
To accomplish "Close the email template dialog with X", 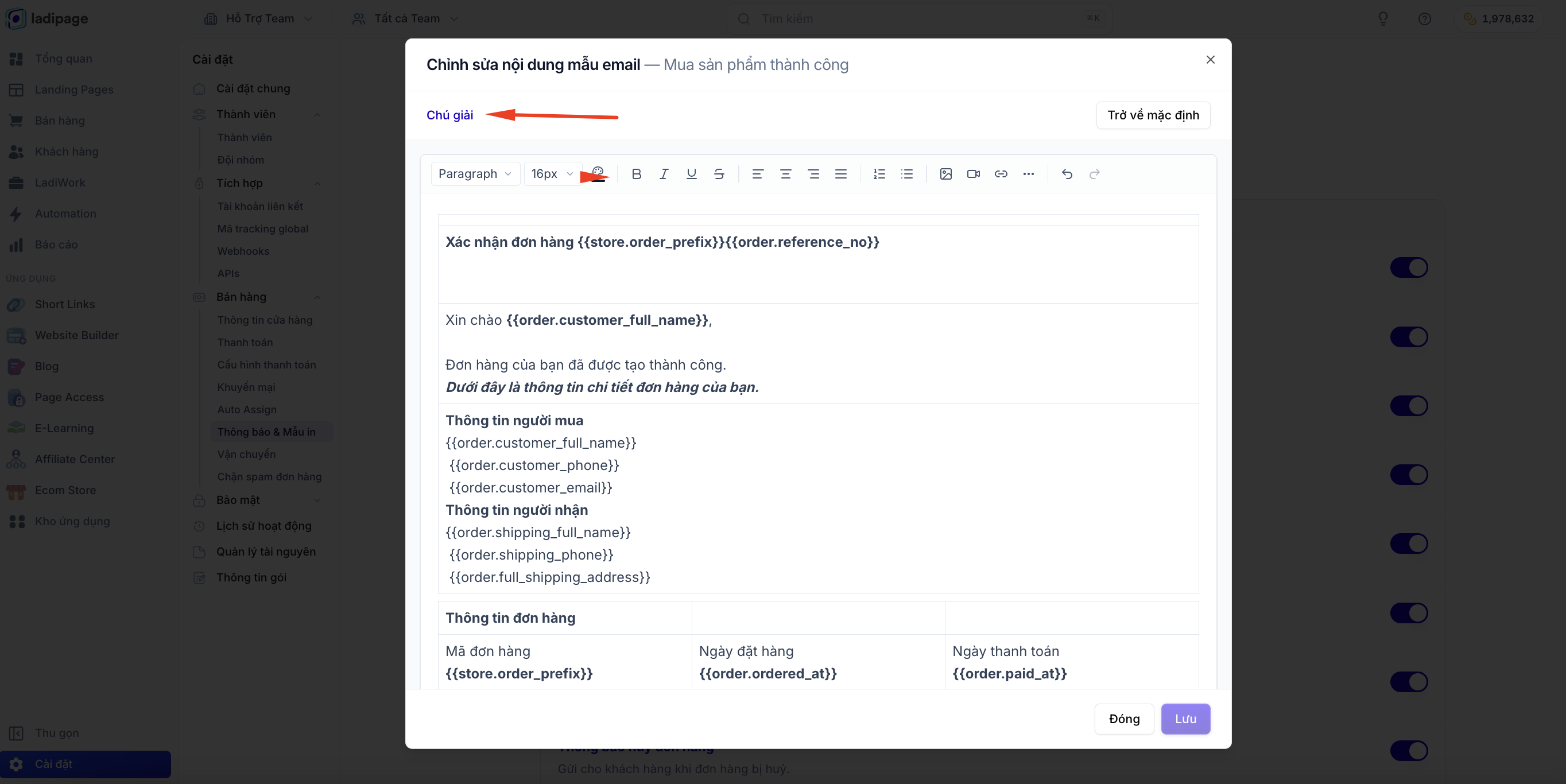I will tap(1210, 60).
